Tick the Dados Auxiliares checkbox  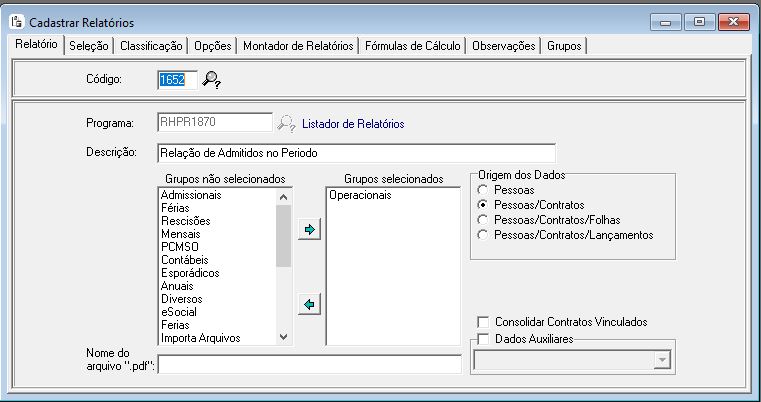coord(485,340)
